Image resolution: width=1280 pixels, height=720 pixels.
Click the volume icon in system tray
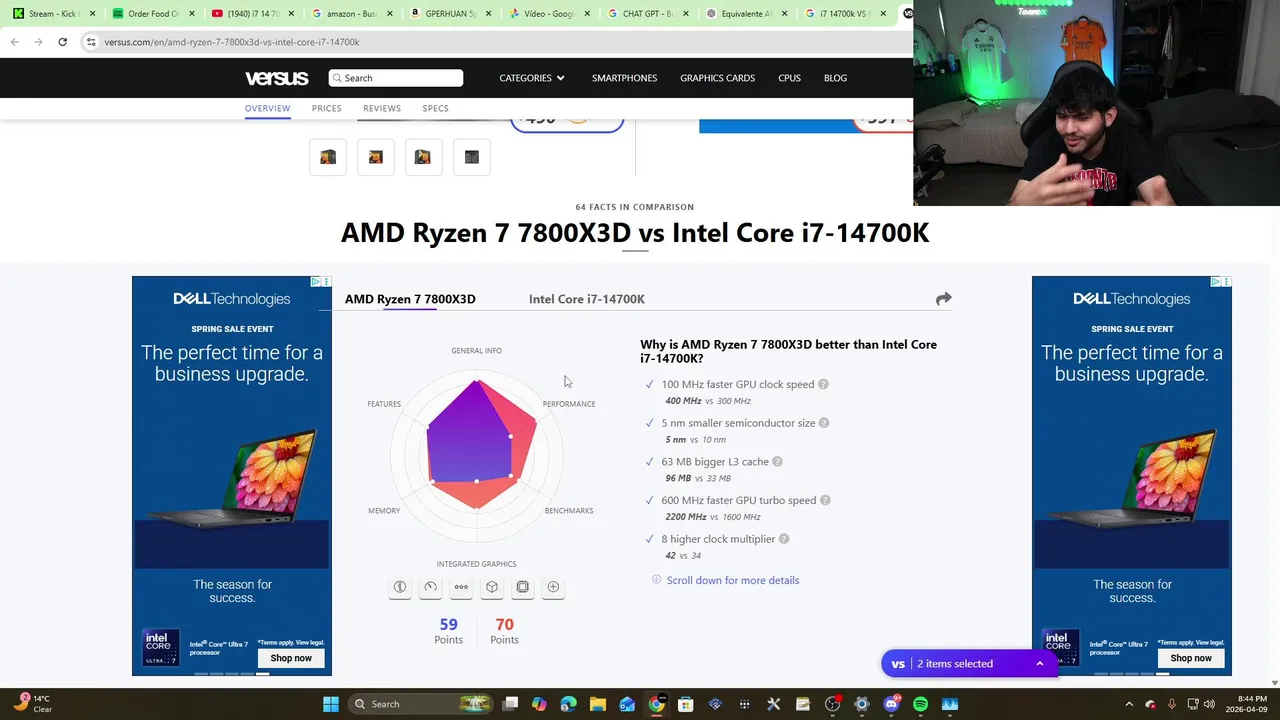pyautogui.click(x=1208, y=704)
